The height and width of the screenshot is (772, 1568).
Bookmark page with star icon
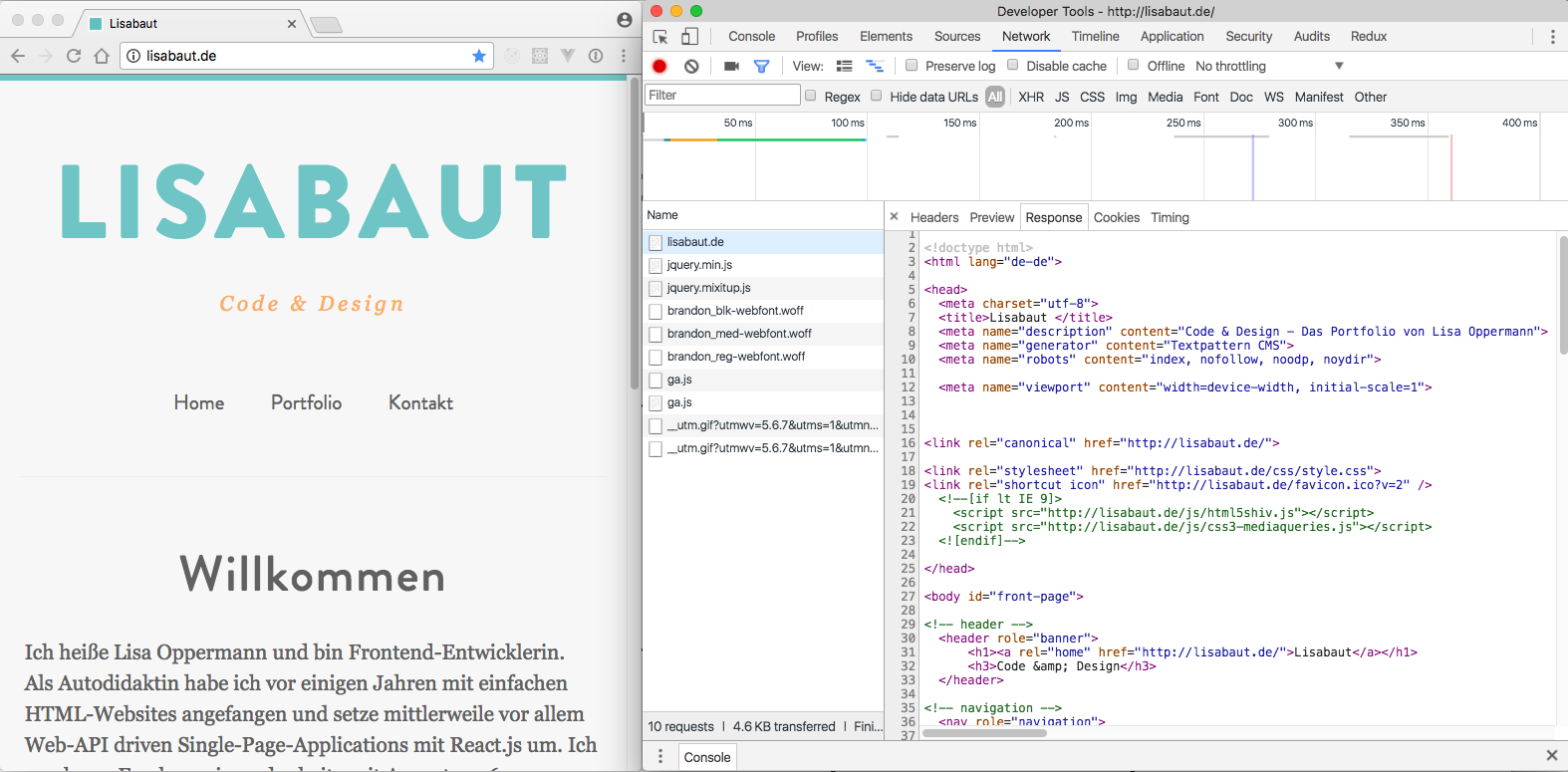point(479,56)
